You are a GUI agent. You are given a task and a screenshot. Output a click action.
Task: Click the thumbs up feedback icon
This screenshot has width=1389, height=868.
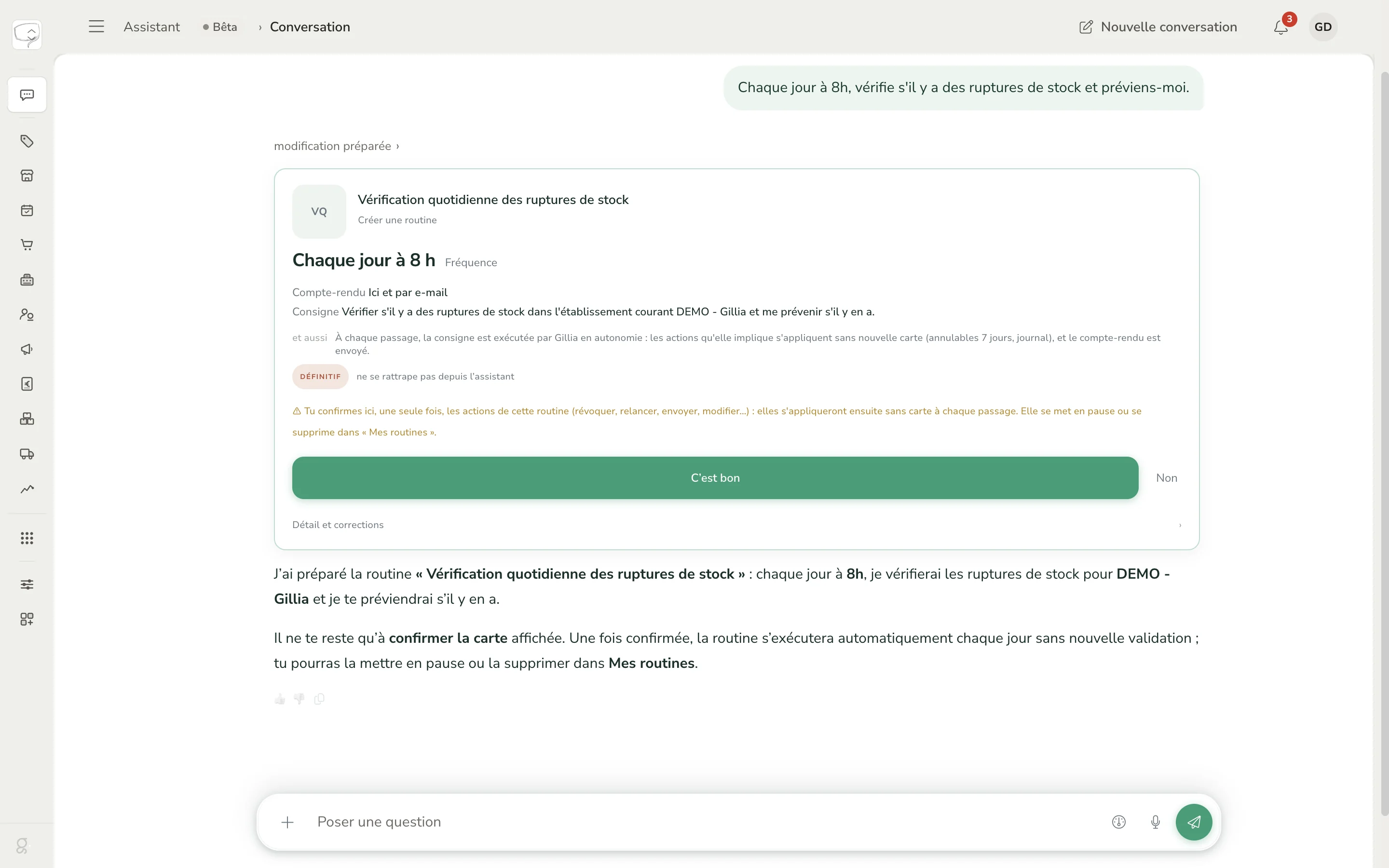point(280,699)
